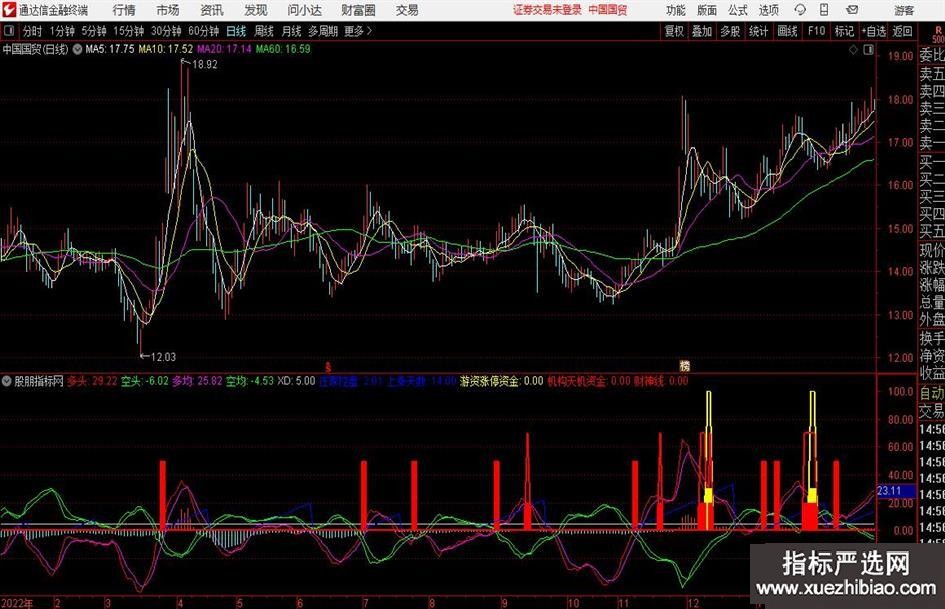Click the MA5: 17.75 label
This screenshot has height=609, width=945.
coord(110,49)
